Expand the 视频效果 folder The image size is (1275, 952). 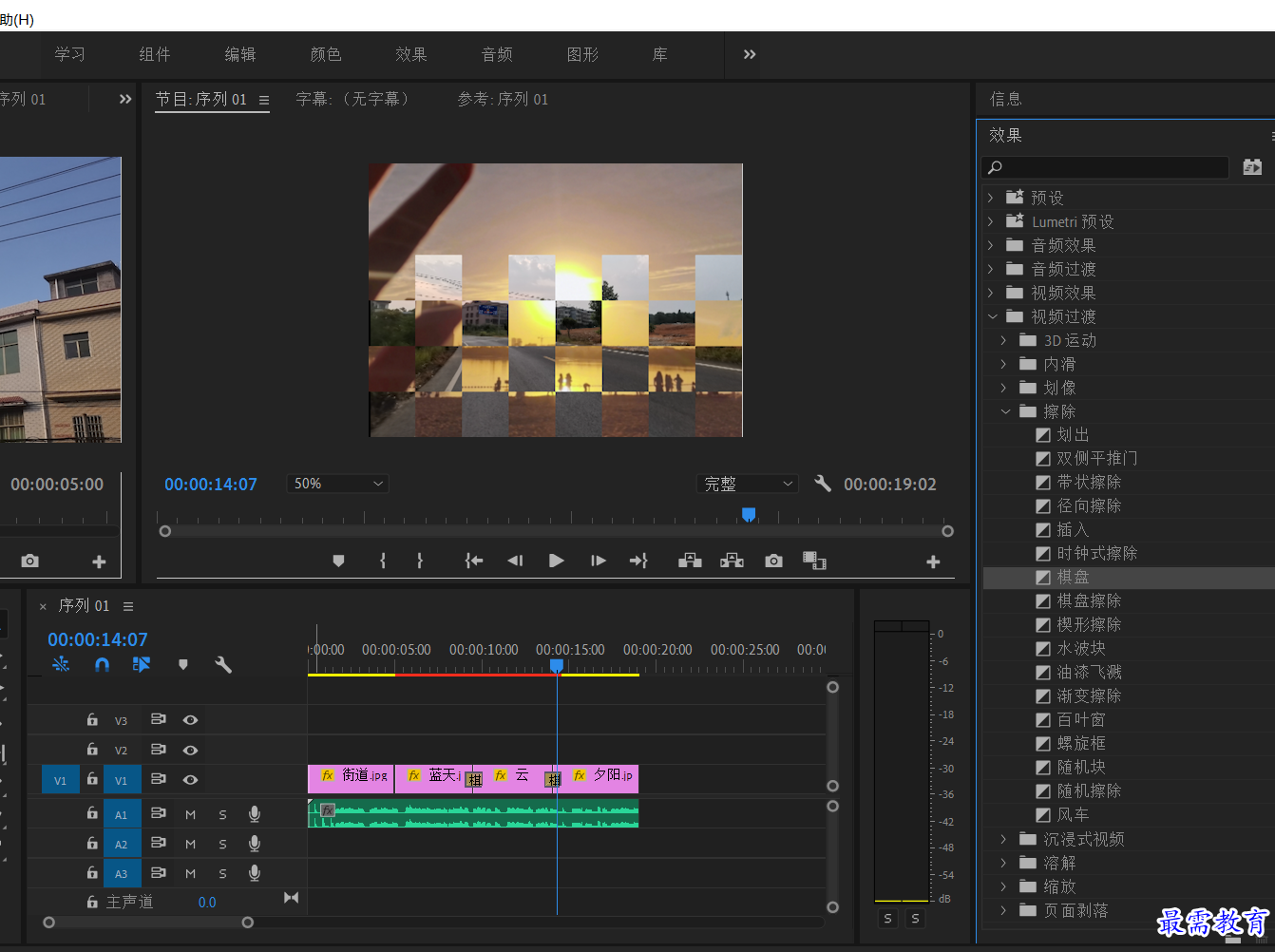coord(991,293)
